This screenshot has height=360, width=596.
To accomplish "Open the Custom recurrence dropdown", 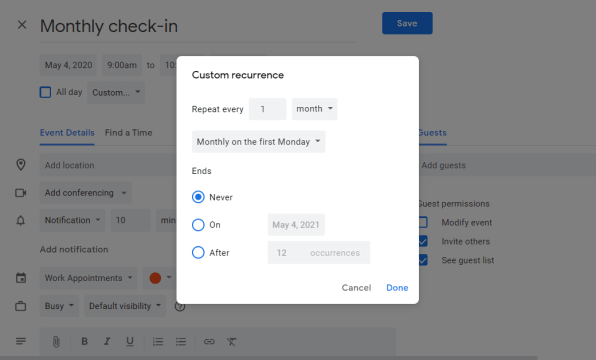I will coord(116,92).
